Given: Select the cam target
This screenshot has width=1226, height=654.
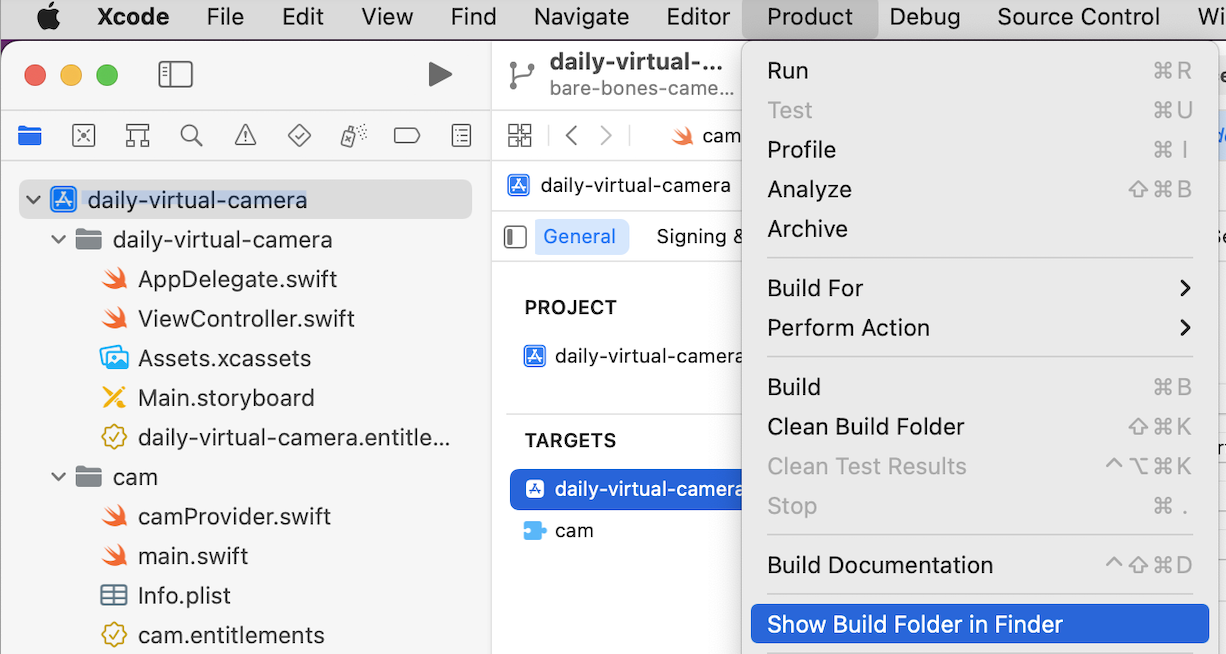Looking at the screenshot, I should coord(573,531).
